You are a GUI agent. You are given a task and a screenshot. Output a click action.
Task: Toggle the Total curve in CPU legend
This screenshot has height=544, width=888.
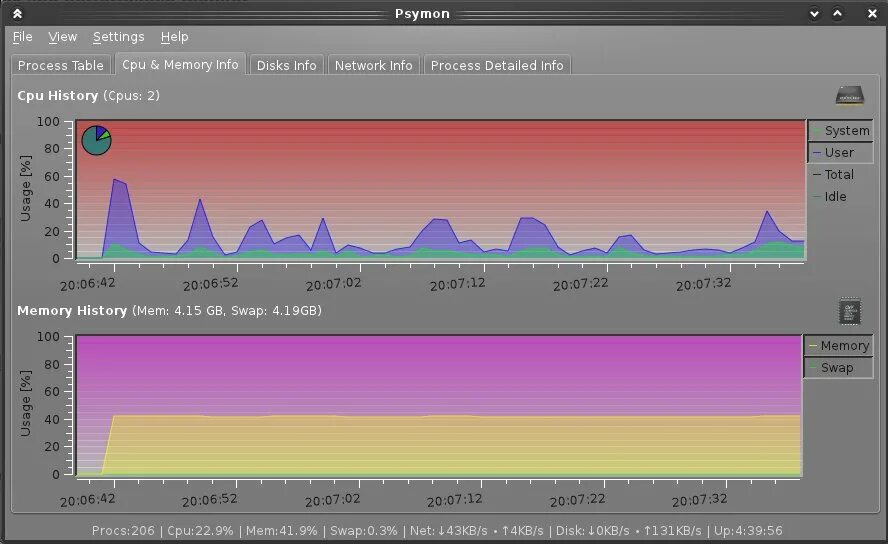pos(840,175)
